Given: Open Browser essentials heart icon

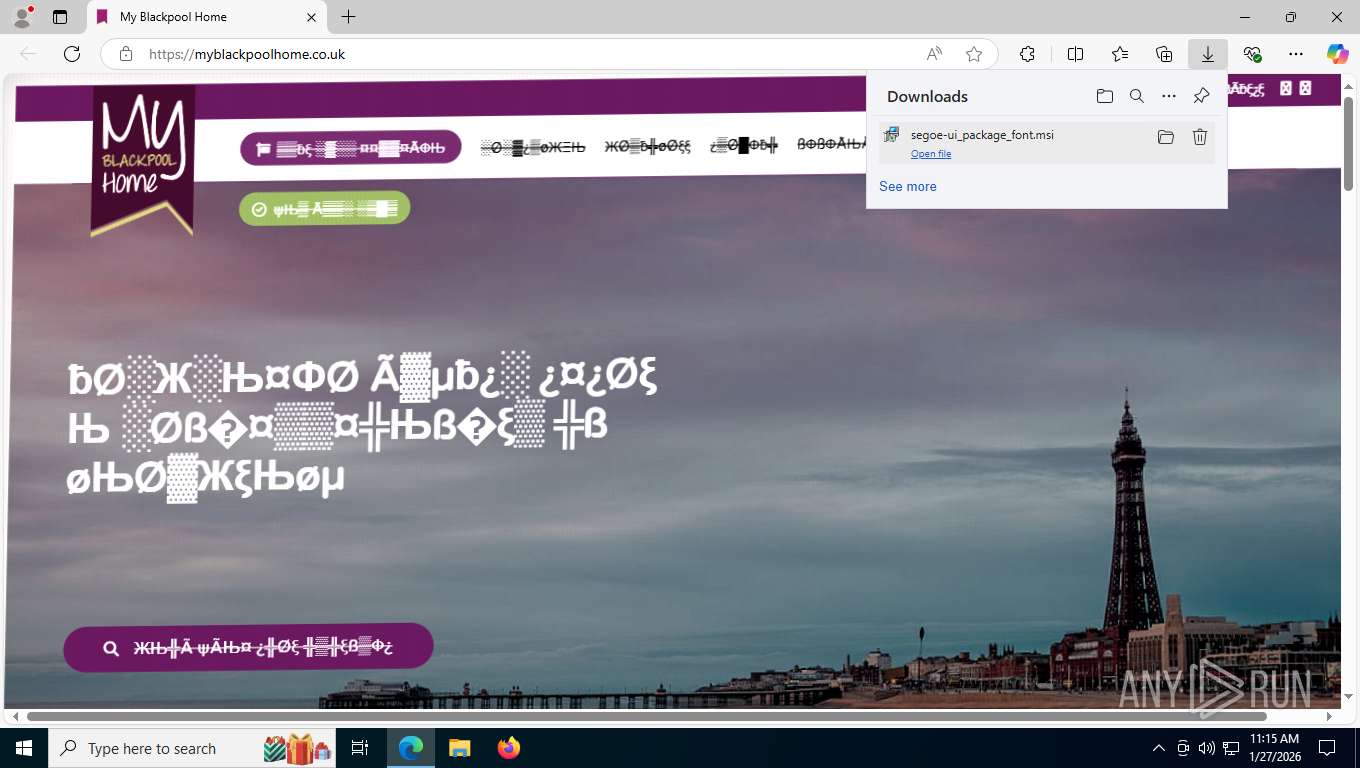Looking at the screenshot, I should (x=1252, y=54).
